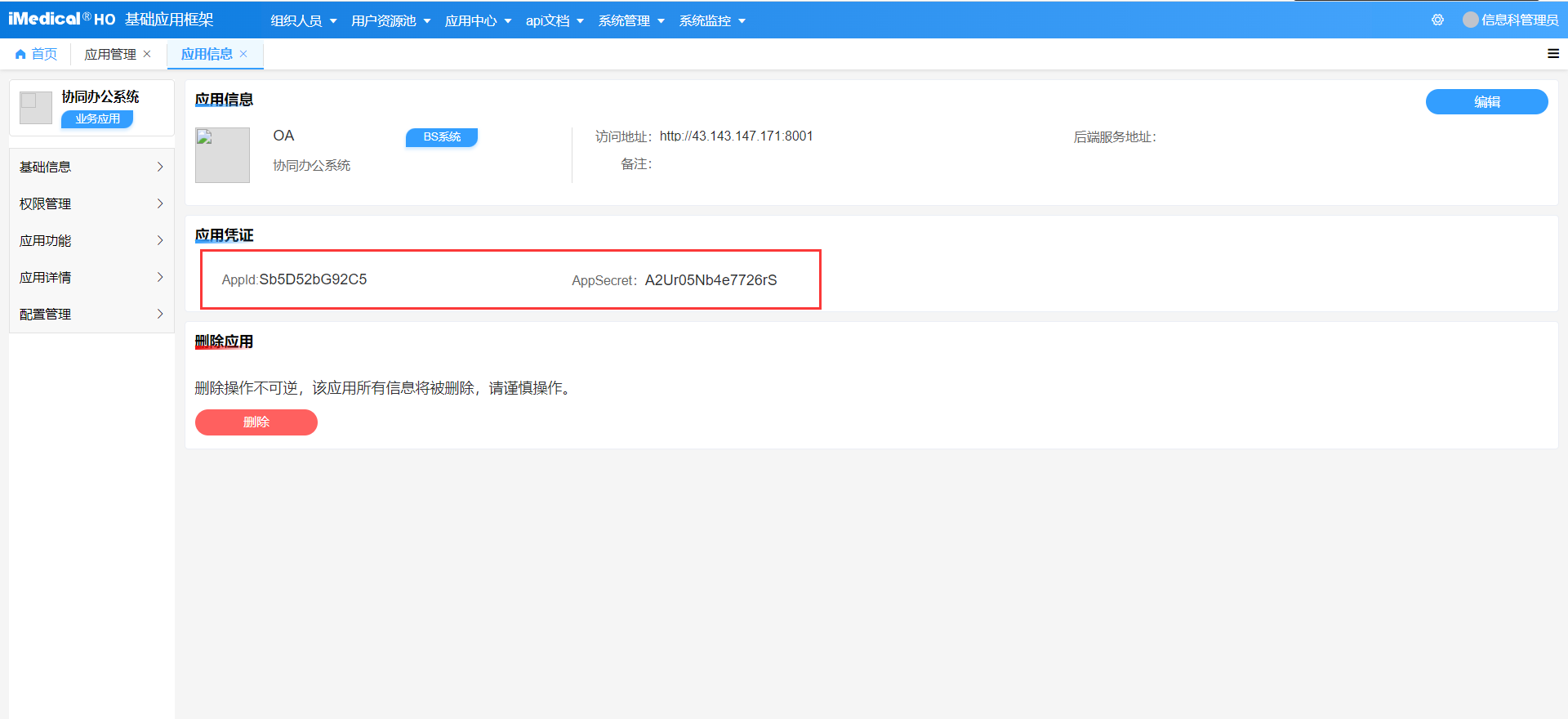Open the 系统监控 dropdown menu

pos(712,20)
